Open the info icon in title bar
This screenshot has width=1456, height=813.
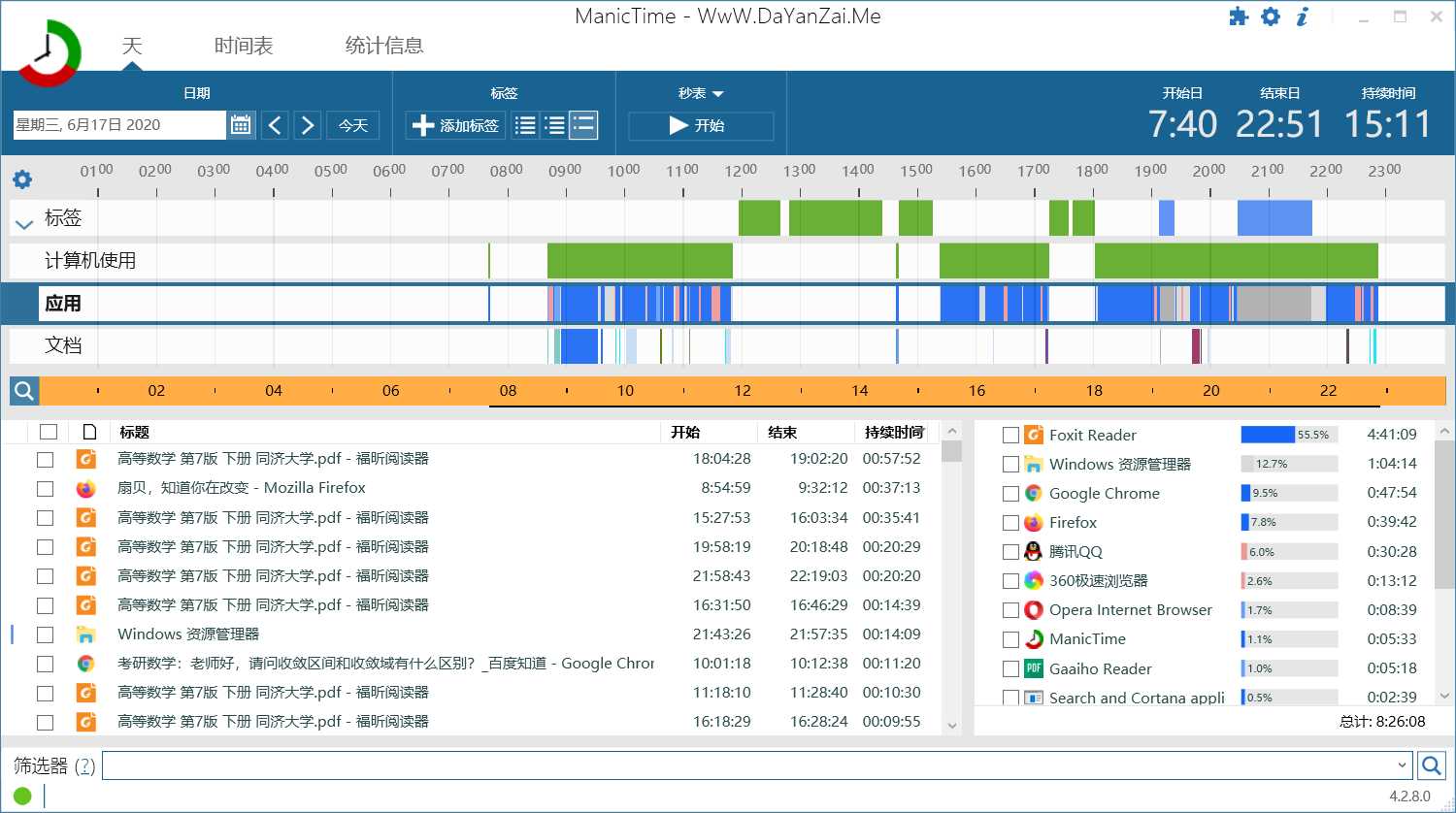1303,16
